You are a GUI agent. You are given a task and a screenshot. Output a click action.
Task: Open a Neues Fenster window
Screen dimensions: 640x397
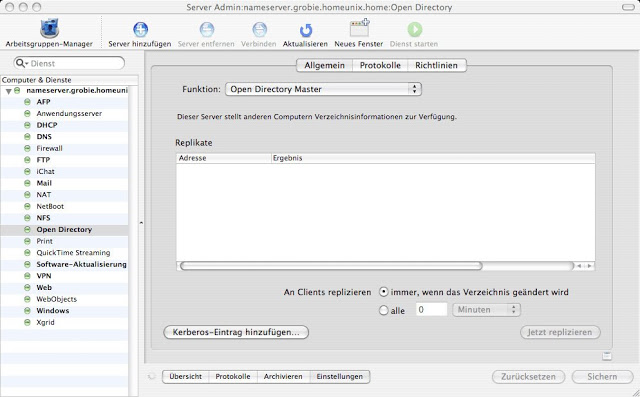pyautogui.click(x=359, y=29)
